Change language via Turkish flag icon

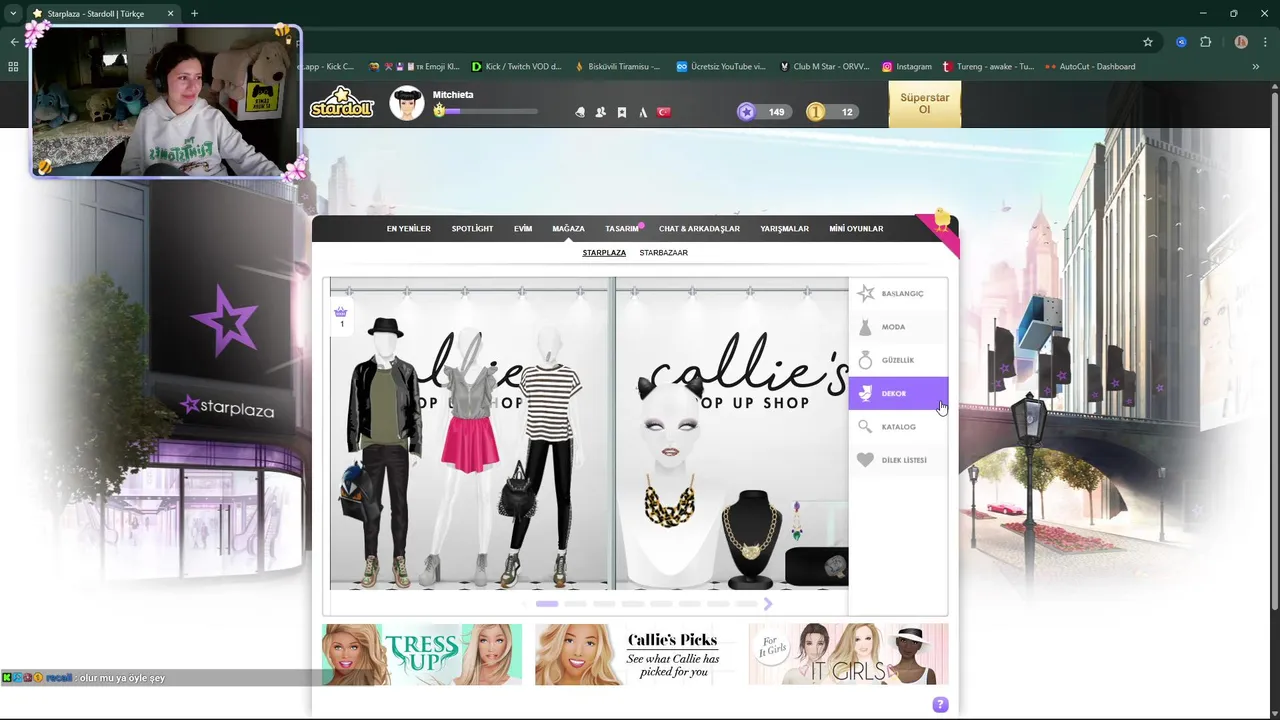(663, 112)
